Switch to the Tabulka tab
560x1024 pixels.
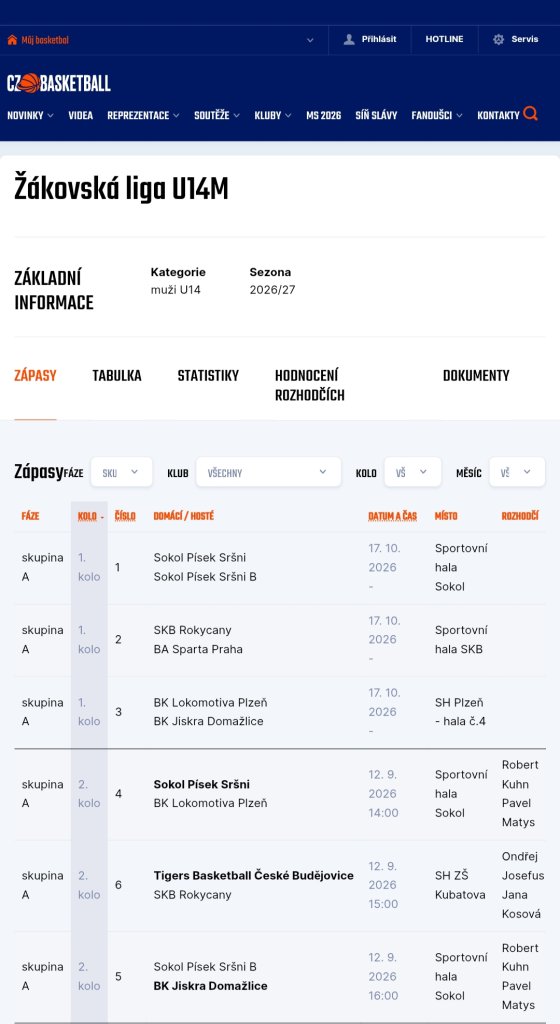(117, 376)
